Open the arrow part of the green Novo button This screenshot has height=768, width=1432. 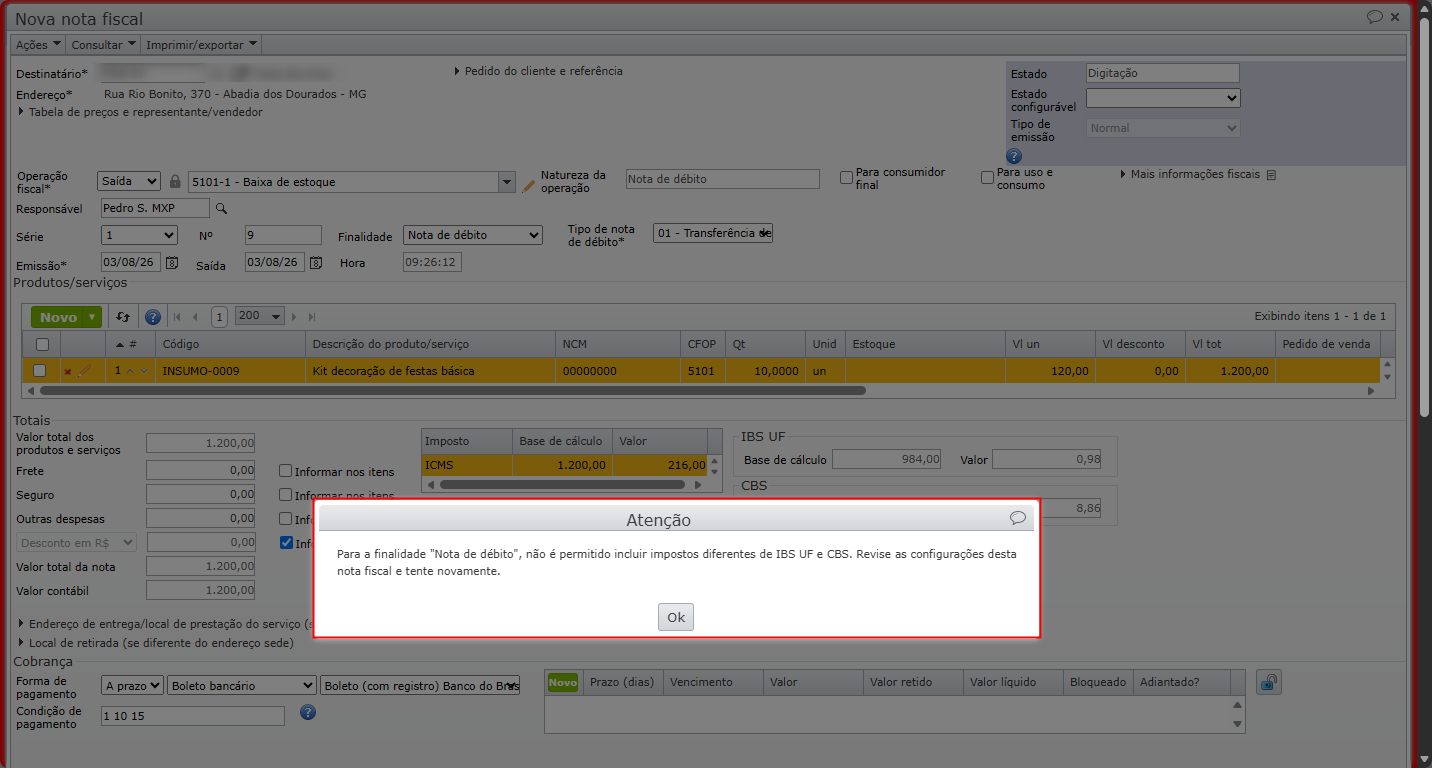93,317
